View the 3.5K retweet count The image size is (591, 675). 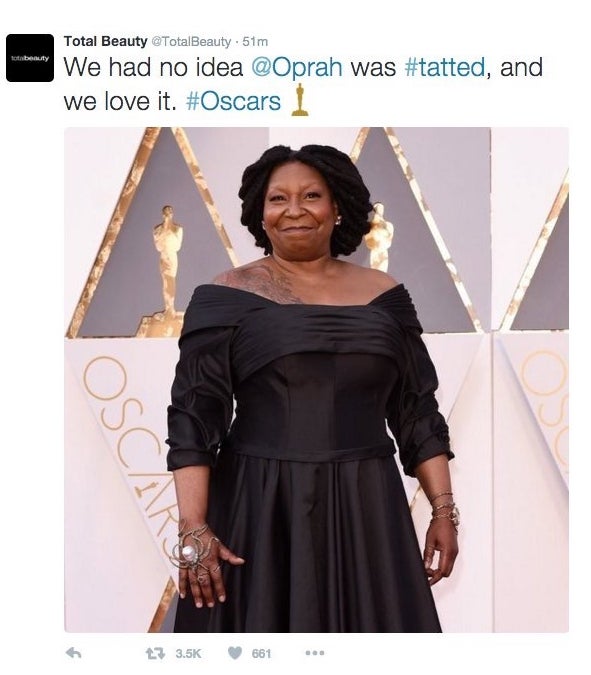click(x=188, y=653)
